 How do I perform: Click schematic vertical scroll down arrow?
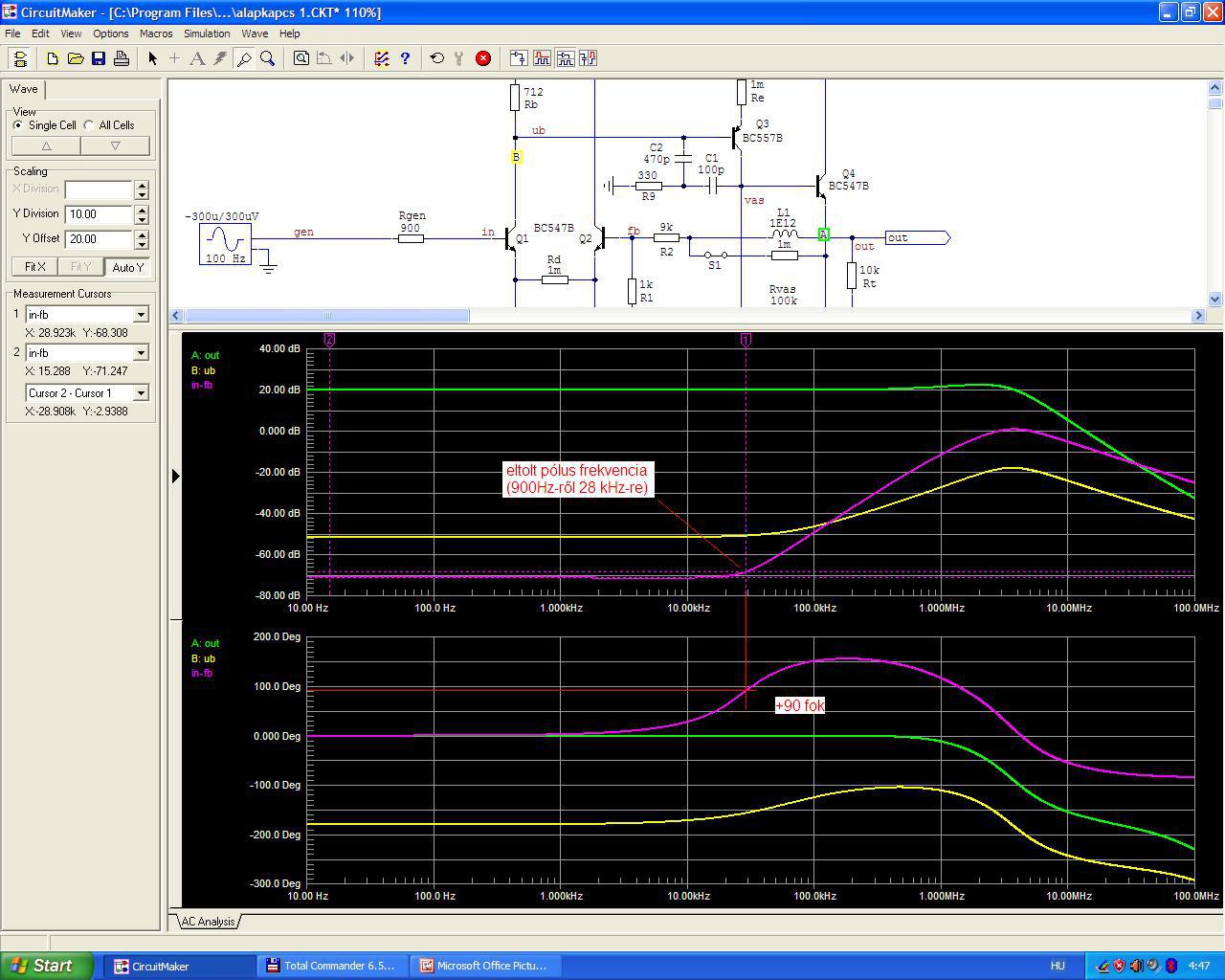[x=1215, y=300]
